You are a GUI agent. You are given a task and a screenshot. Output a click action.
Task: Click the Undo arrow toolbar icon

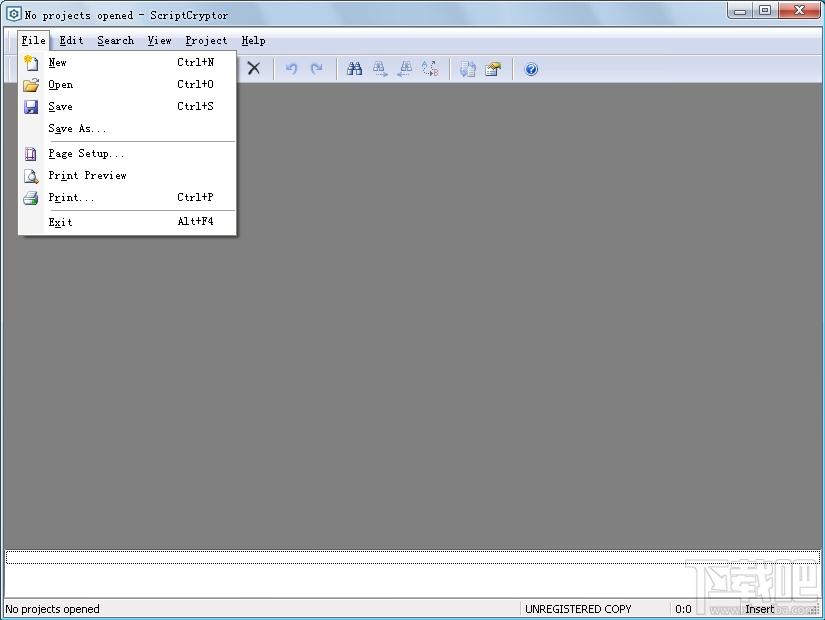coord(291,69)
